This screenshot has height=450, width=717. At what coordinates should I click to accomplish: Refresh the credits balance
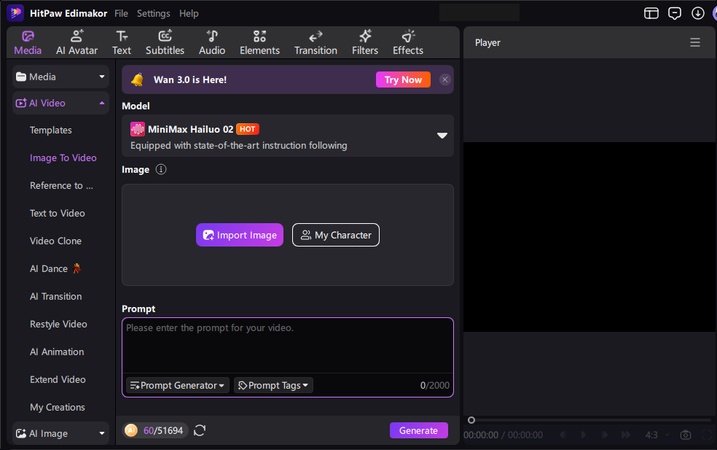point(199,430)
